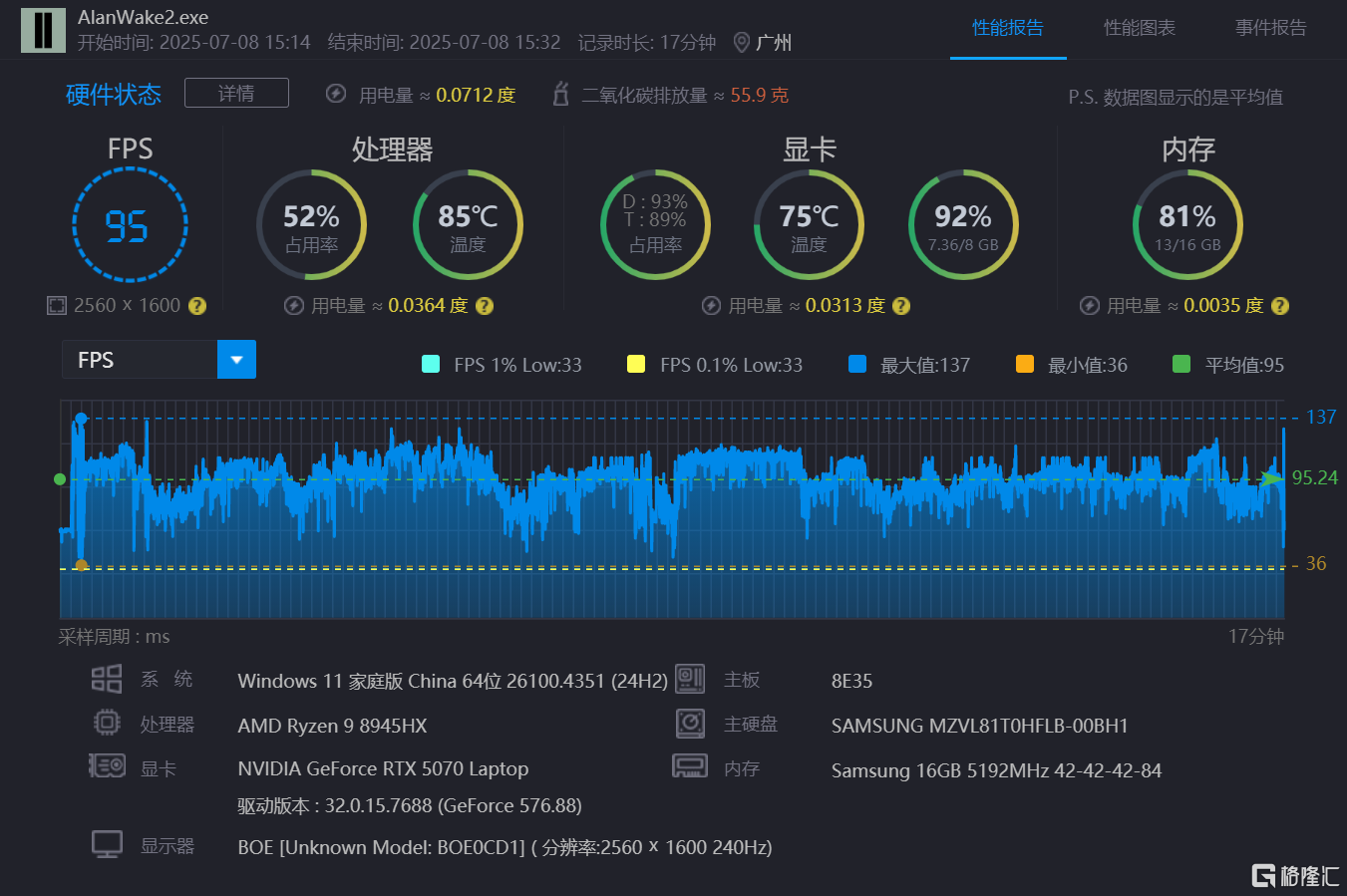Open hardware 详情 button
1347x896 pixels.
click(x=236, y=93)
